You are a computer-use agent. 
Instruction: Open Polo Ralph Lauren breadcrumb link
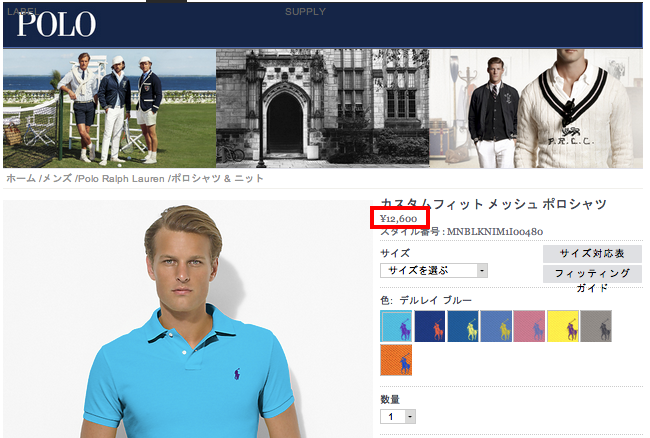click(121, 179)
